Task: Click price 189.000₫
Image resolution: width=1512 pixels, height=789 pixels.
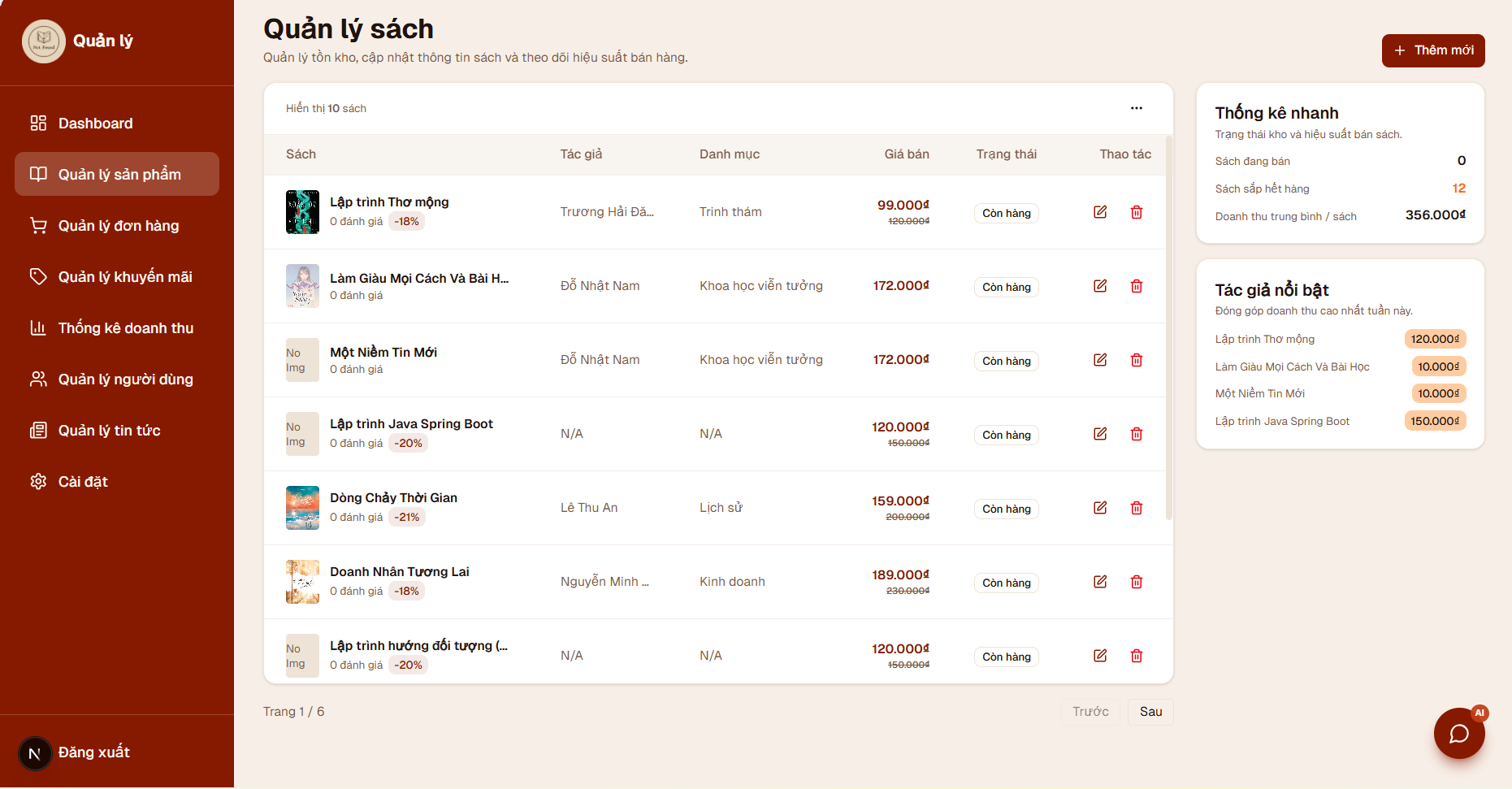Action: 901,574
